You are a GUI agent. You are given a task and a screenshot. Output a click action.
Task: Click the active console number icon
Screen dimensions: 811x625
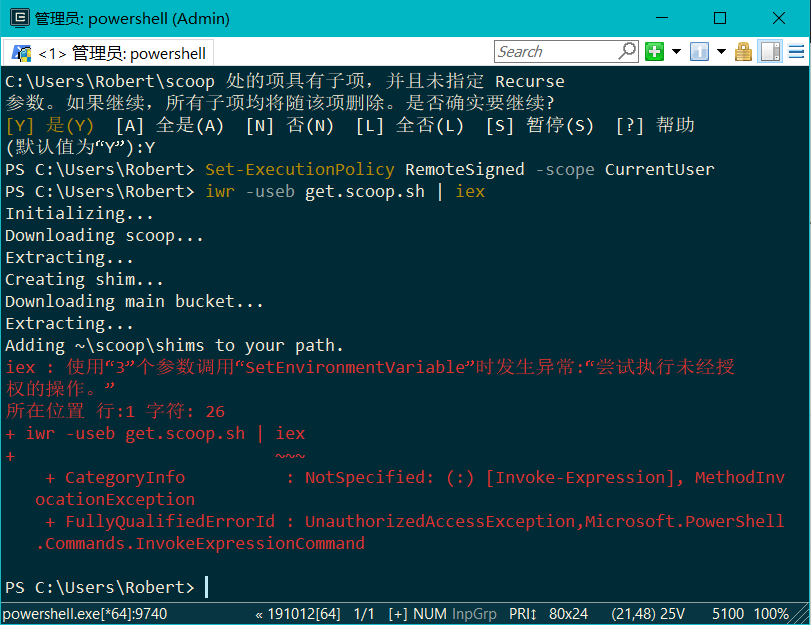(699, 52)
